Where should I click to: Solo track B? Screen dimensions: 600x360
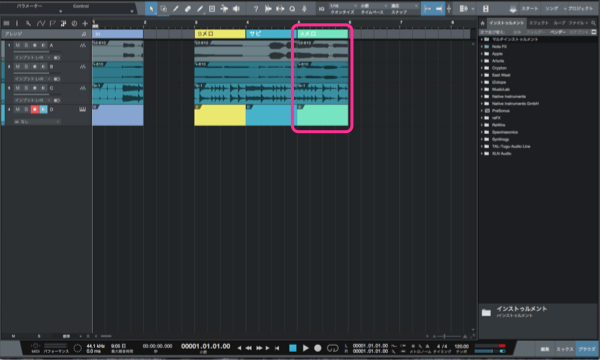(x=26, y=67)
